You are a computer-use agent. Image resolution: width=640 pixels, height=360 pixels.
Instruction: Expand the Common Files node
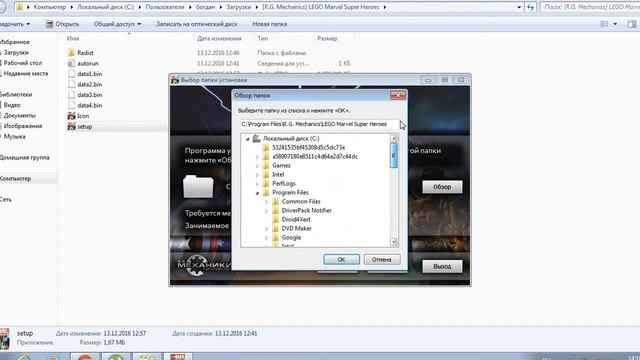(x=267, y=202)
